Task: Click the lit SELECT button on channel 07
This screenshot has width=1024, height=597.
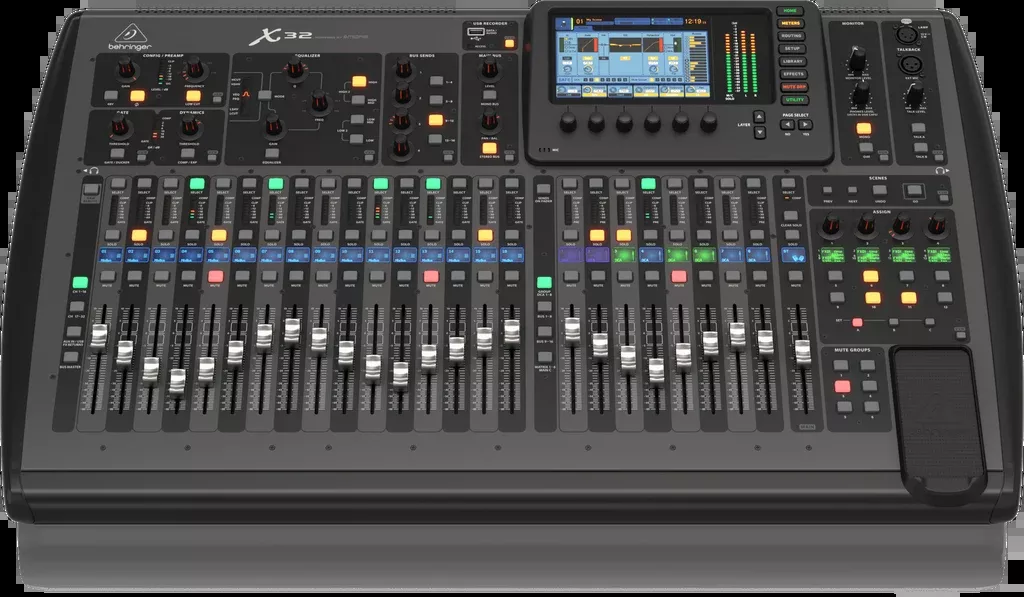Action: tap(276, 184)
